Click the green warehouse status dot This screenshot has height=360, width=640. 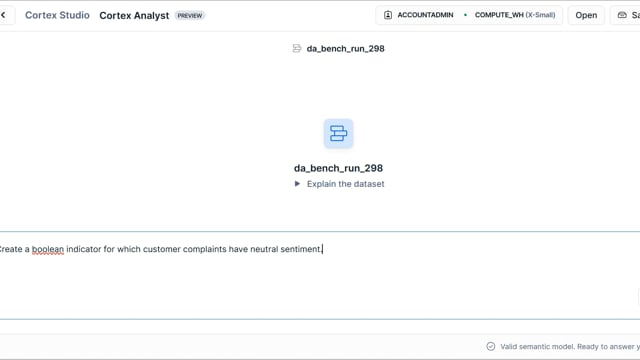(465, 15)
